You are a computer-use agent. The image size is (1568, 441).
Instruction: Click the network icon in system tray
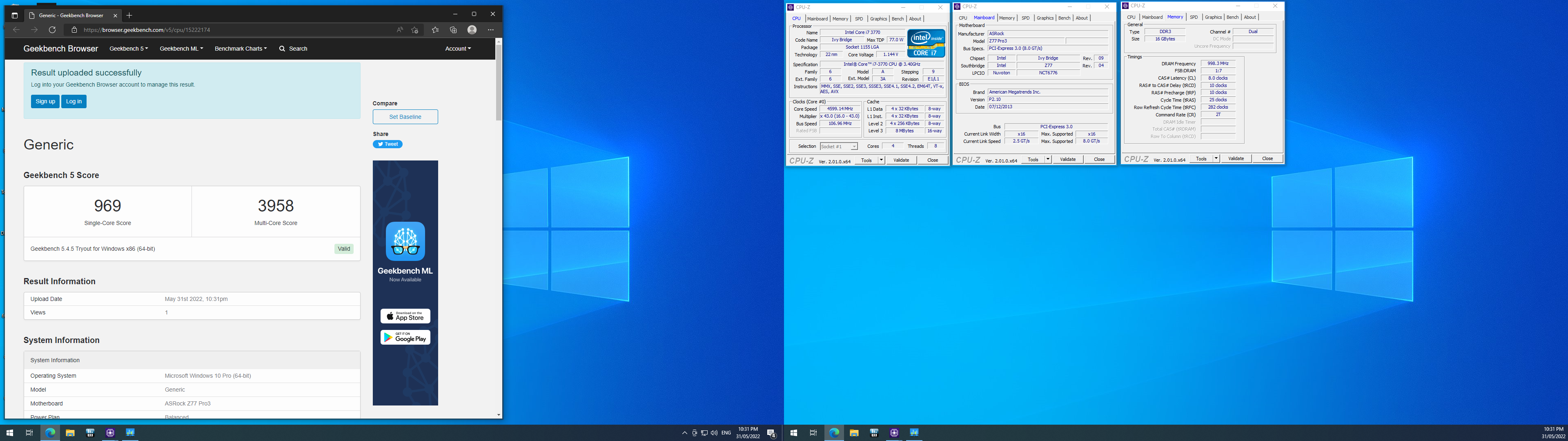(x=704, y=433)
